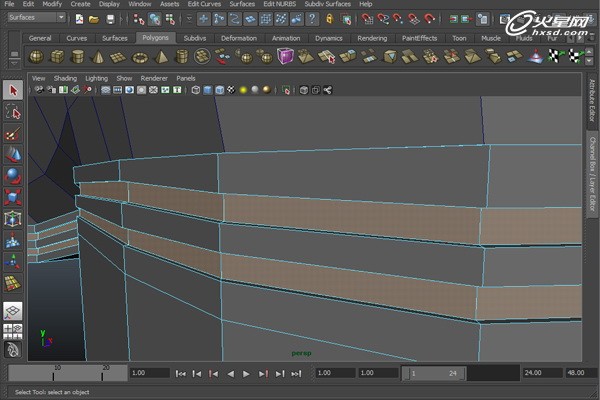Image resolution: width=600 pixels, height=400 pixels.
Task: Open the Attribute Editor side tab
Action: (x=591, y=102)
